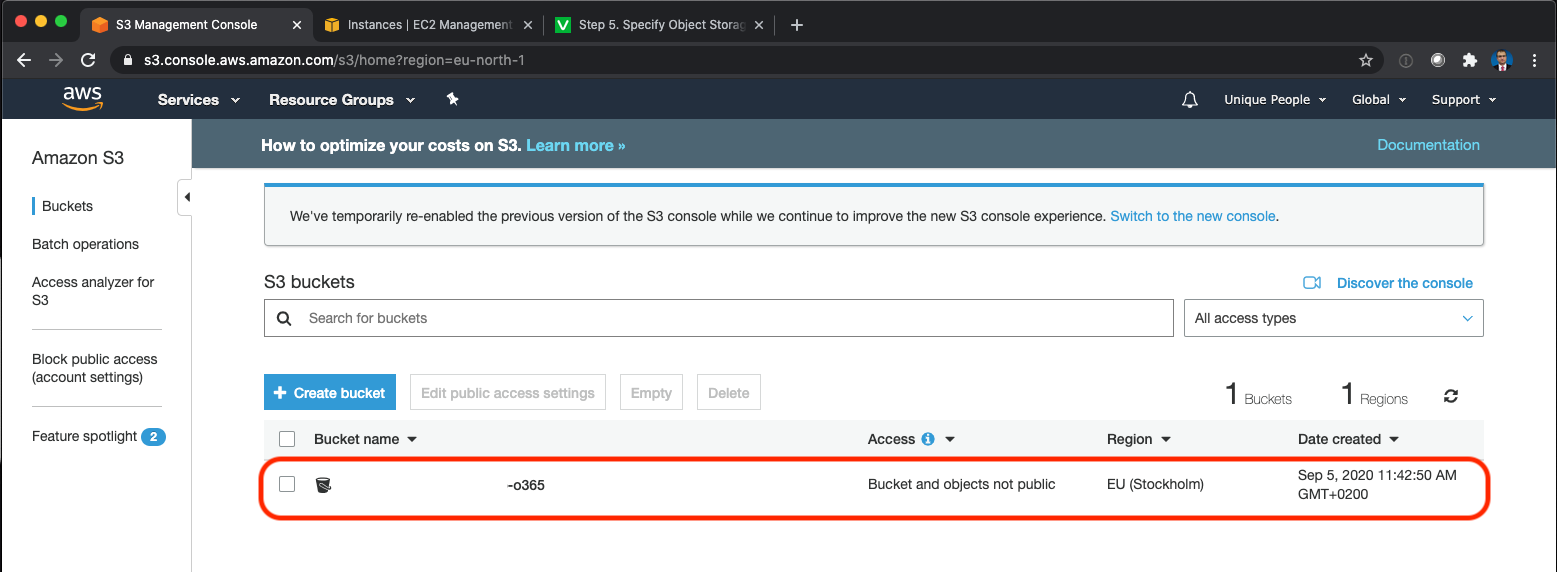Click the Access column sort arrow
This screenshot has height=572, width=1557.
click(x=950, y=440)
